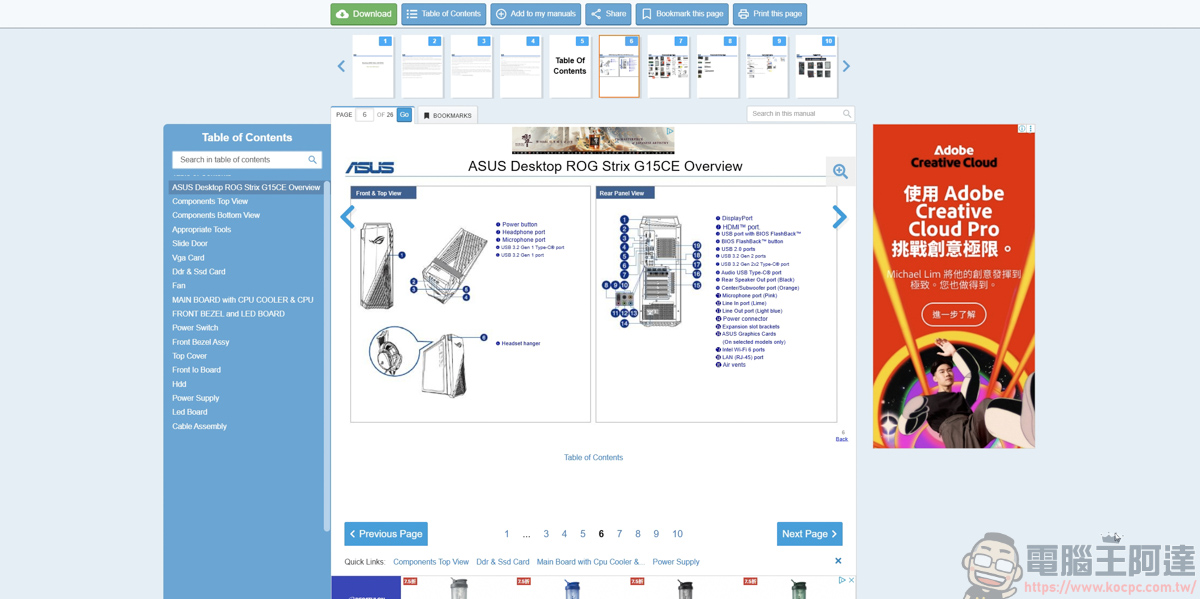This screenshot has height=599, width=1200.
Task: Print this page
Action: click(x=769, y=14)
